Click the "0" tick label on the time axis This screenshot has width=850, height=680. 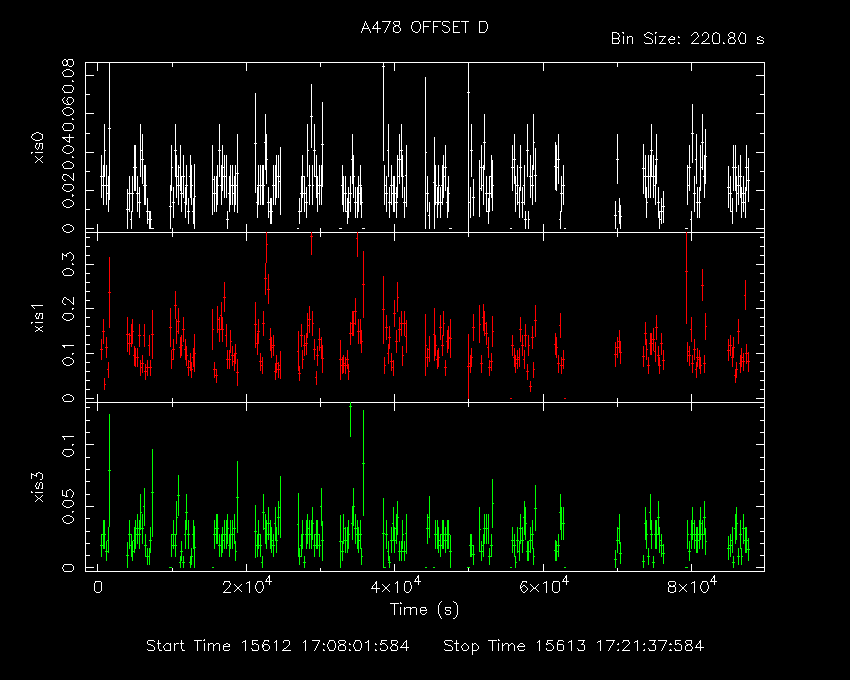point(98,587)
